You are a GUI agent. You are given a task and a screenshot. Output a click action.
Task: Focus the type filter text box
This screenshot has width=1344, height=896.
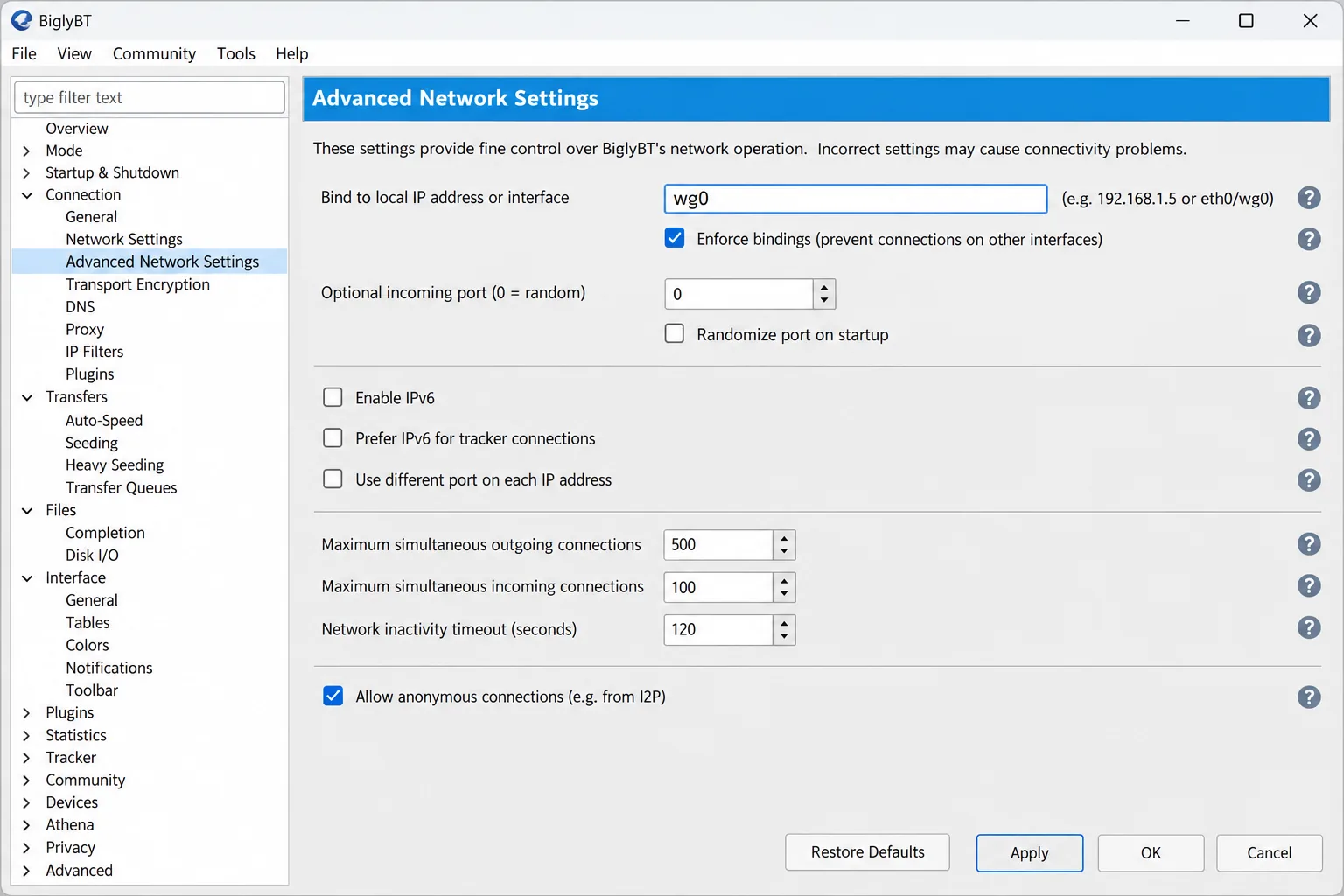[150, 97]
